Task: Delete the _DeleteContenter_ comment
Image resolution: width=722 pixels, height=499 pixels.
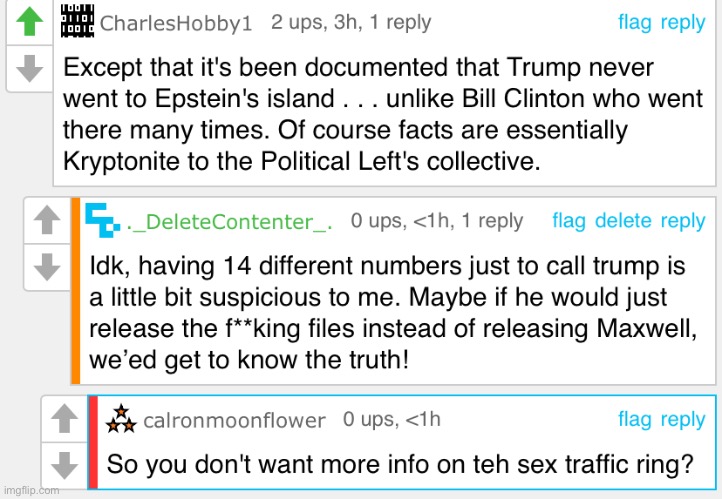Action: point(623,221)
